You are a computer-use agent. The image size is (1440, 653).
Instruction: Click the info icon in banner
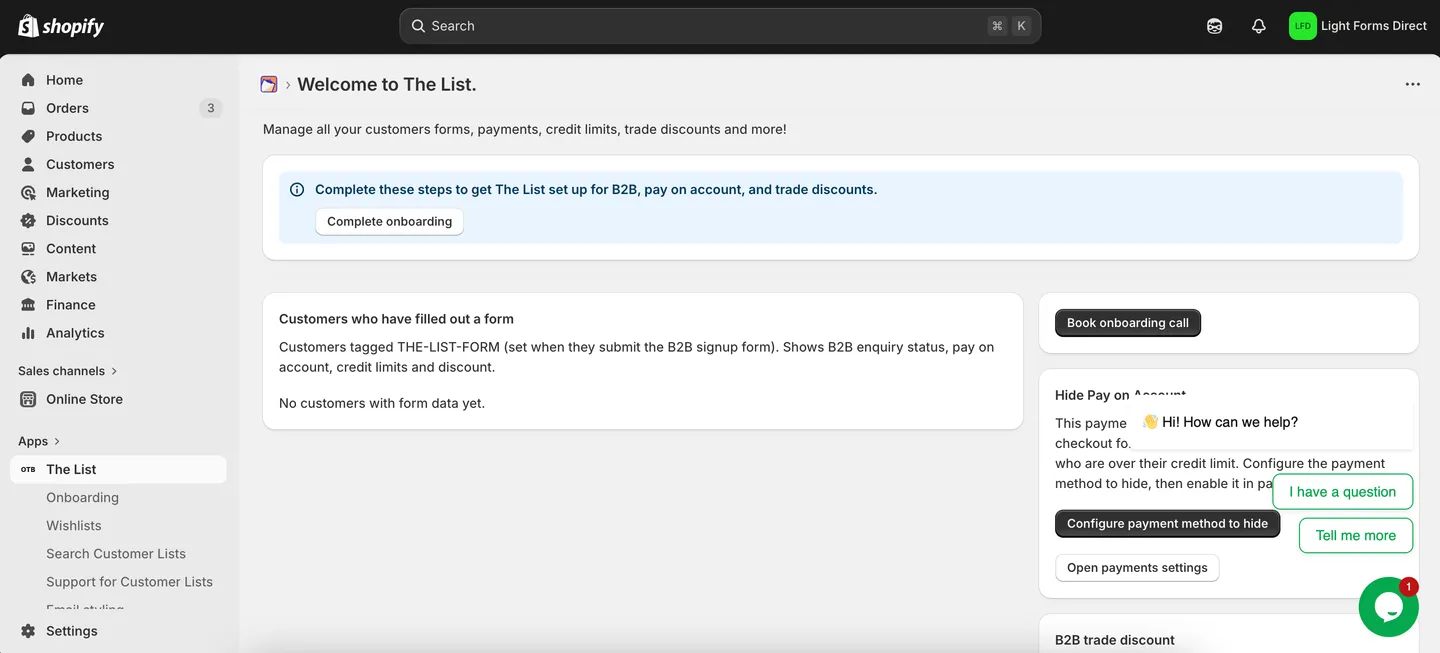[x=297, y=189]
